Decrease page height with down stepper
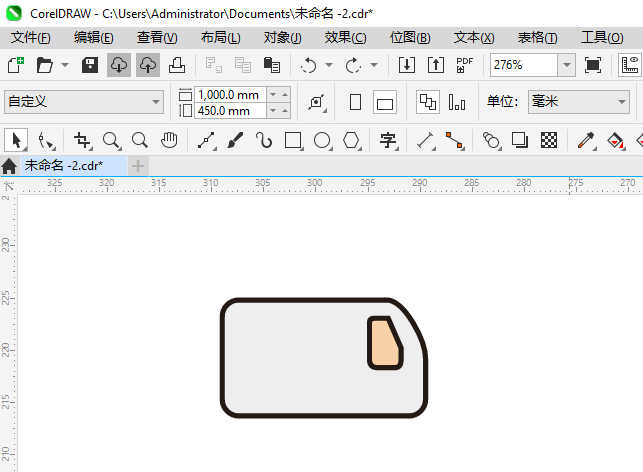 click(273, 111)
